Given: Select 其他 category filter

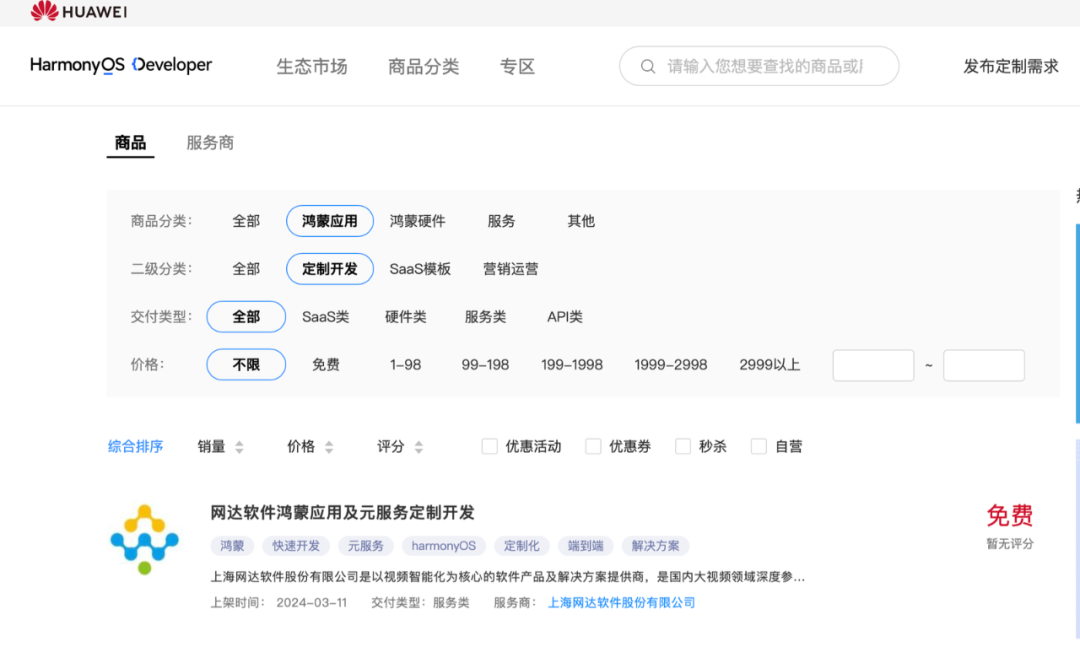Looking at the screenshot, I should point(581,221).
